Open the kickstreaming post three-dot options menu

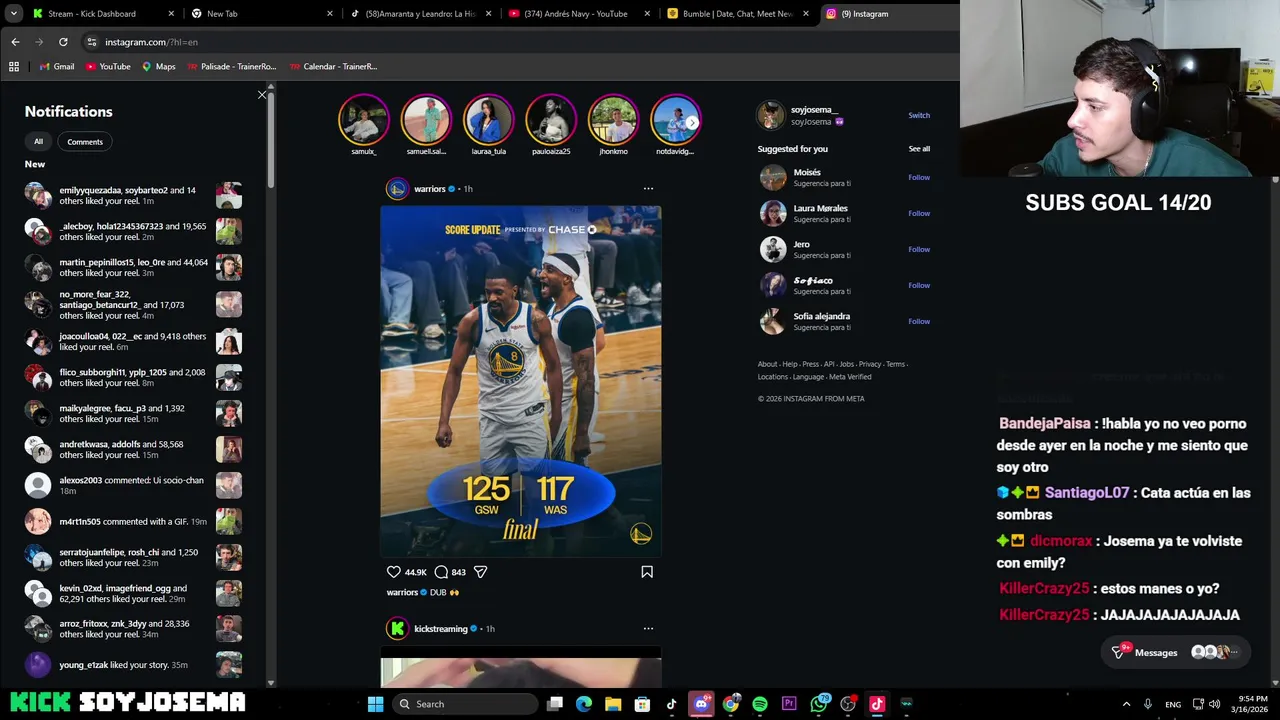(x=648, y=628)
